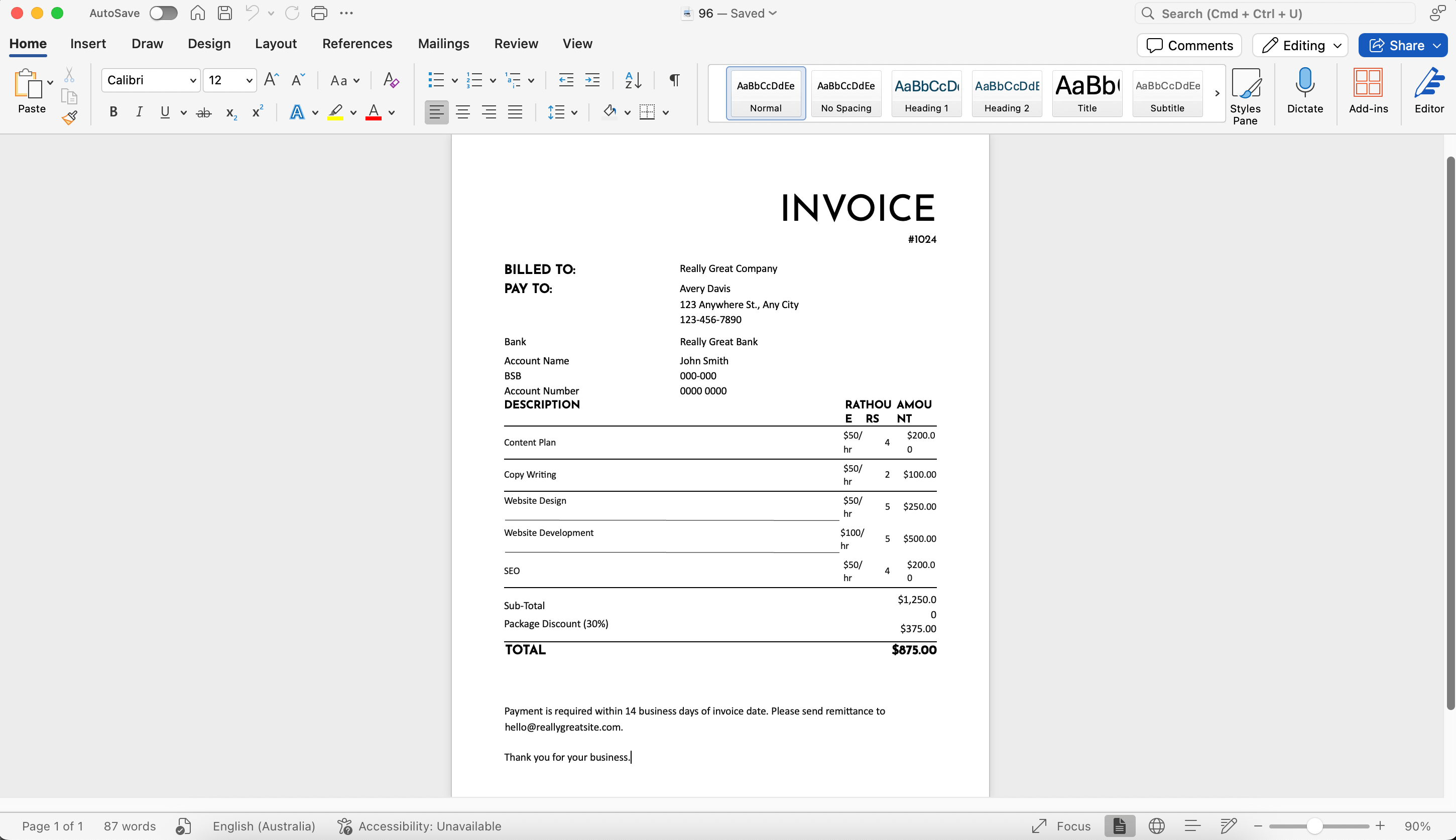Toggle the AutoSave switch

pyautogui.click(x=163, y=13)
